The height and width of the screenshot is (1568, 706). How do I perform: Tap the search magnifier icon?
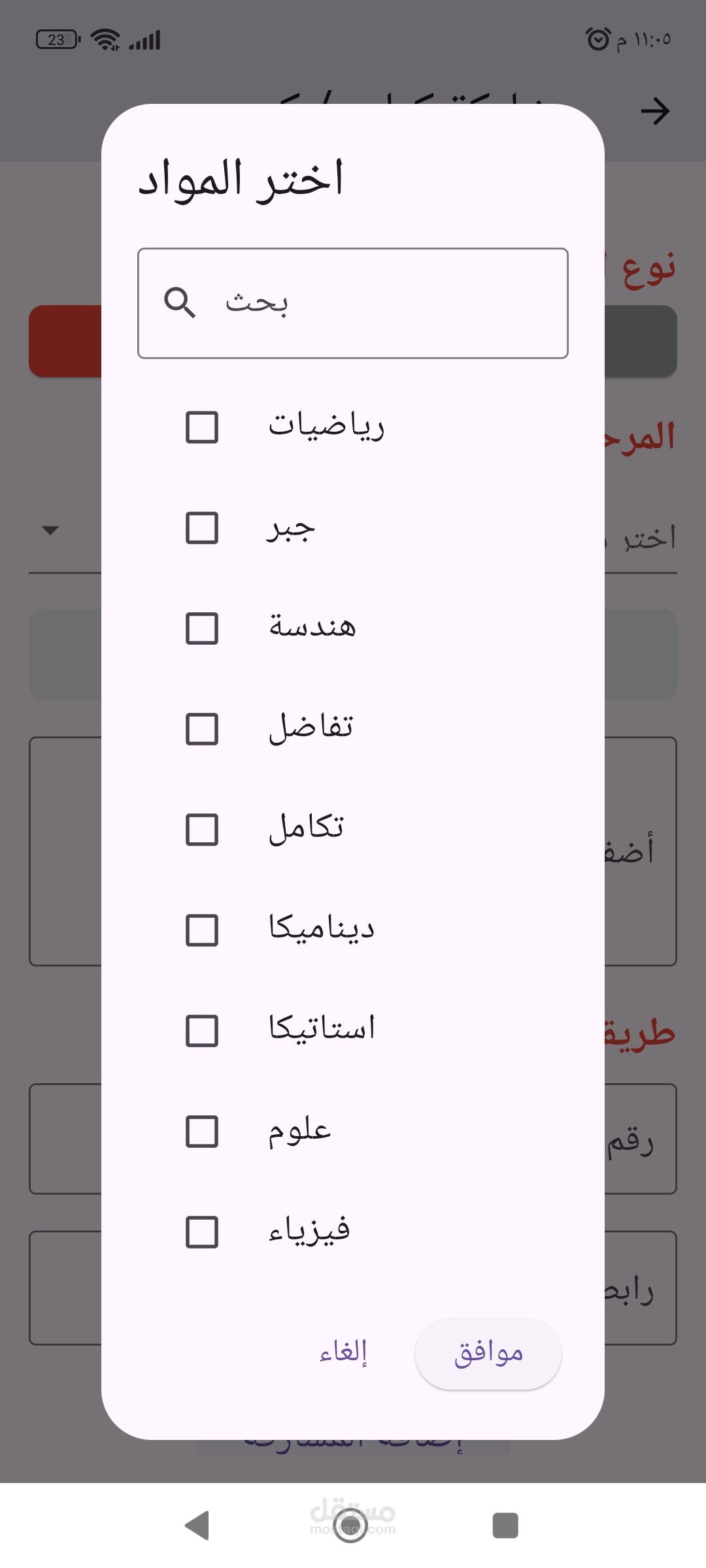pos(180,302)
